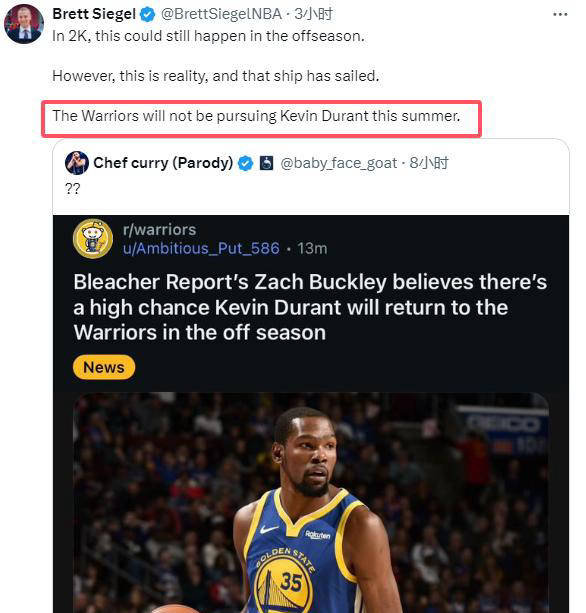Open the @baby_face_goat handle
Screen dimensions: 586x613
(x=339, y=163)
